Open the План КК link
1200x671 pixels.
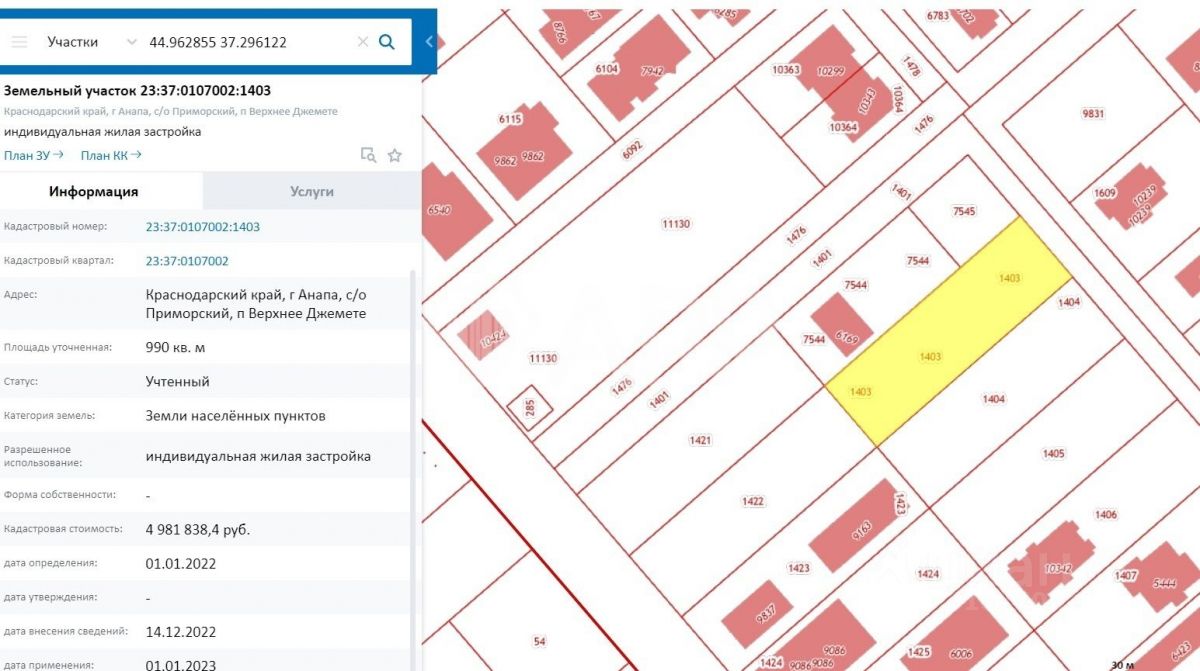[x=110, y=155]
